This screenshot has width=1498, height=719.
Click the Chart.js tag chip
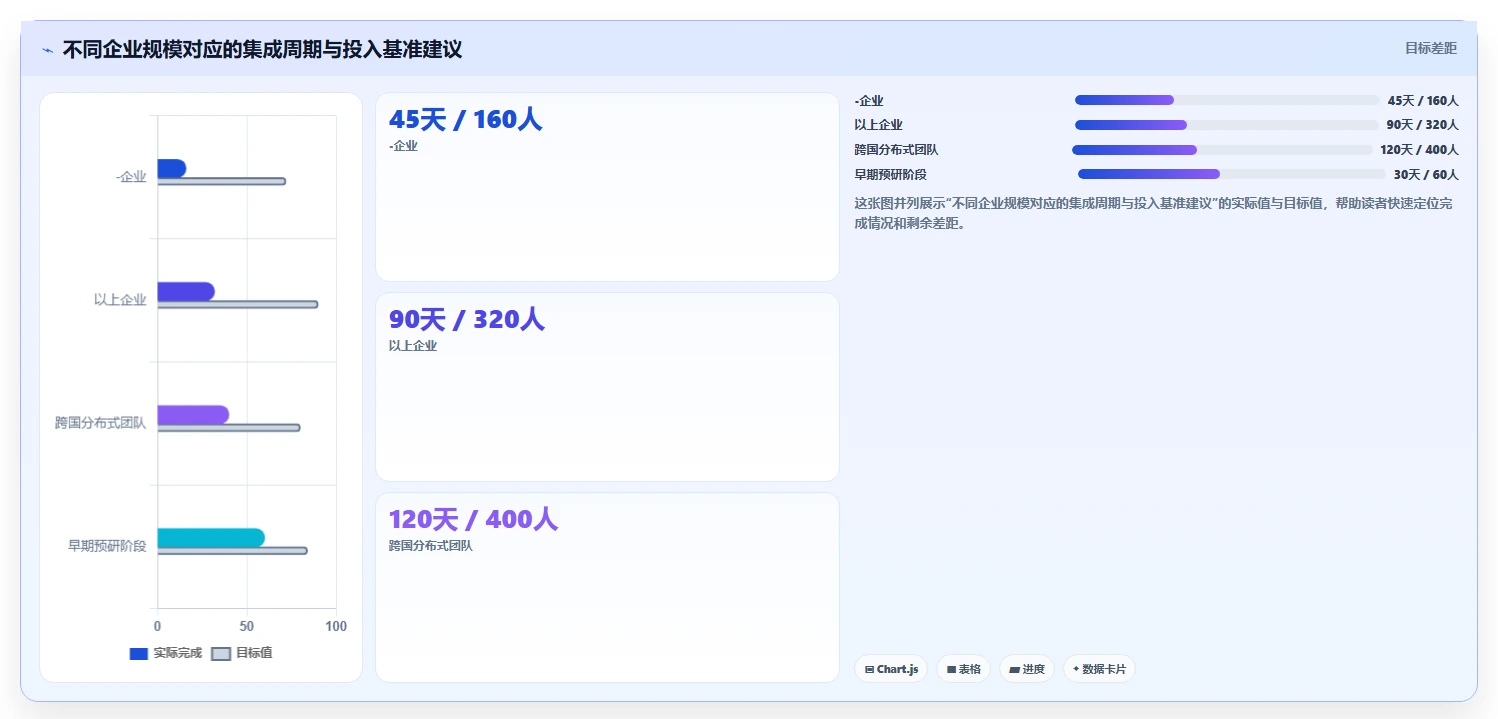(891, 669)
